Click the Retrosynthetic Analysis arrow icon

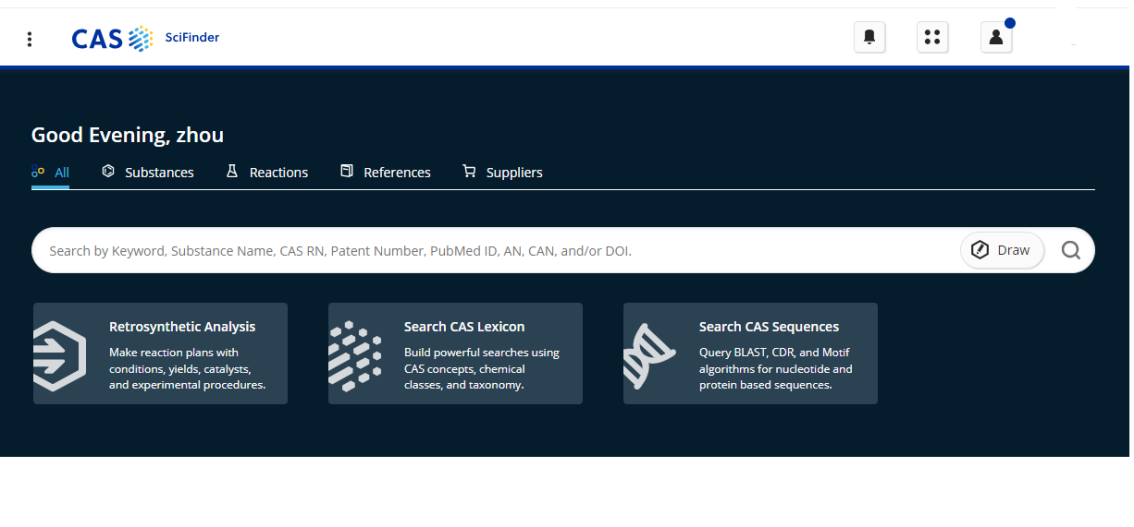coord(59,355)
